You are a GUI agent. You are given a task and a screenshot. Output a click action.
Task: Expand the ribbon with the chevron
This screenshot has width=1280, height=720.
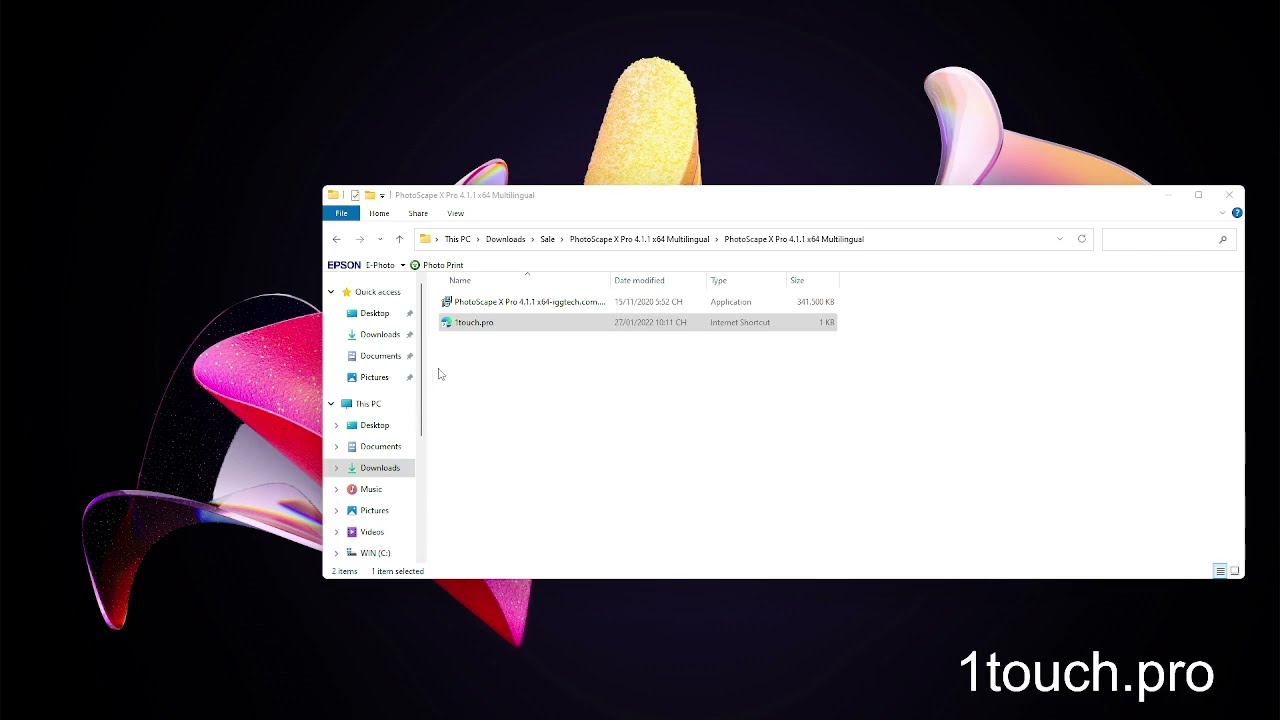tap(1223, 213)
